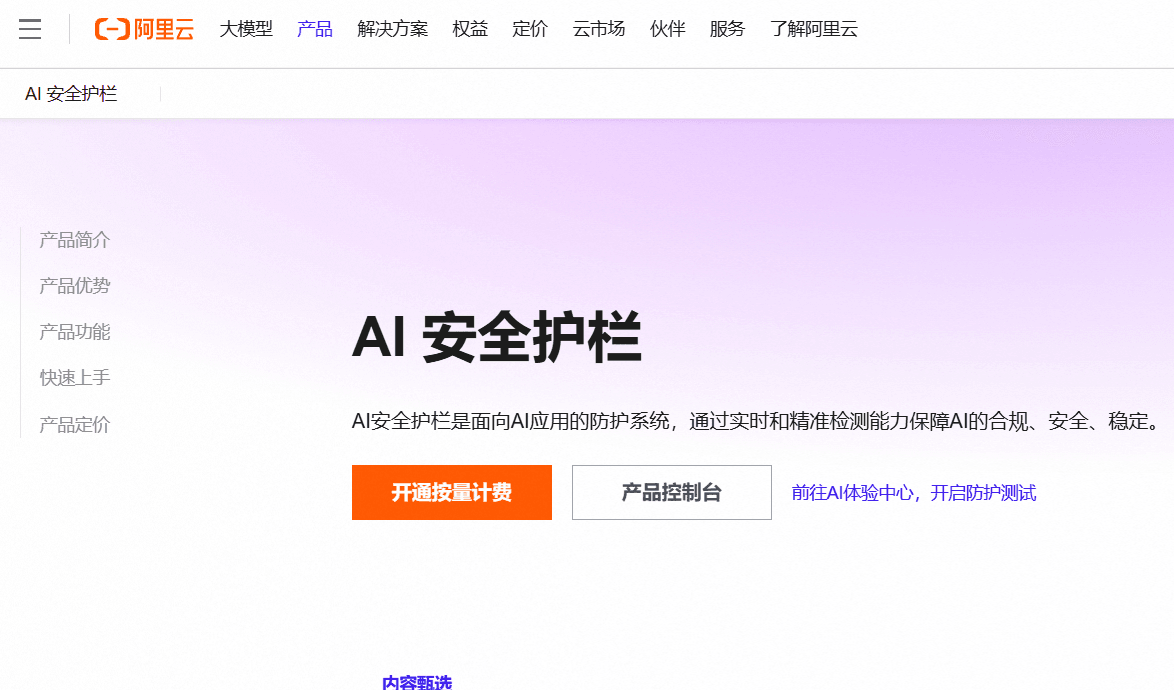This screenshot has height=690, width=1174.
Task: Open the 产品控制台 button
Action: (672, 492)
